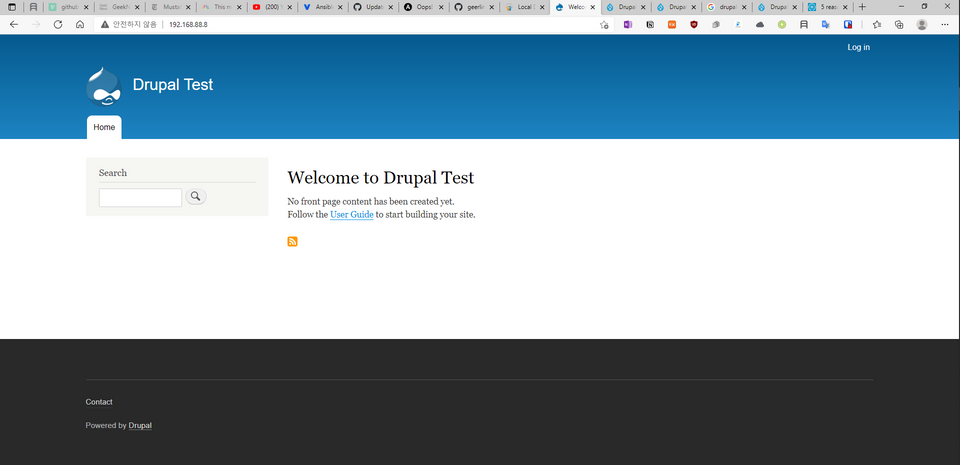Click inside the Search text field

tap(140, 198)
